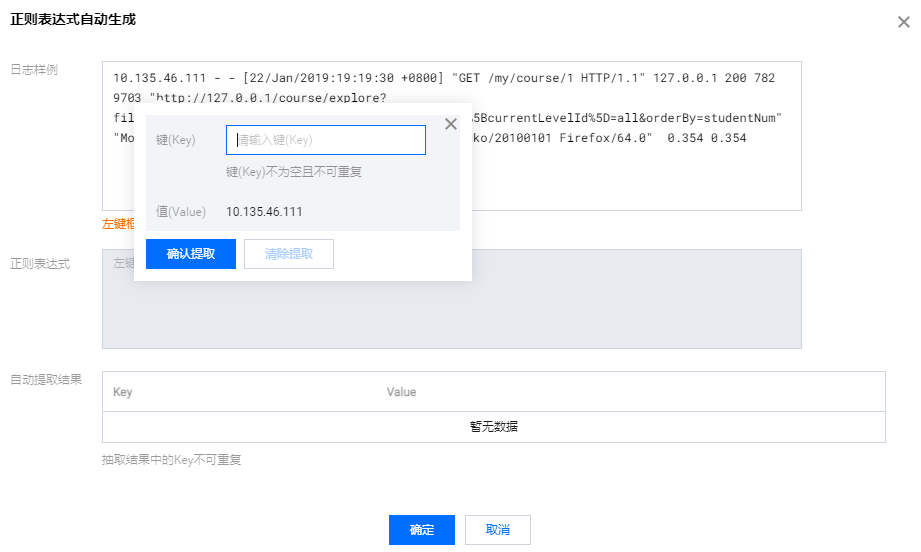The image size is (921, 552).
Task: Dismiss the key extraction popup with its X
Action: click(450, 124)
